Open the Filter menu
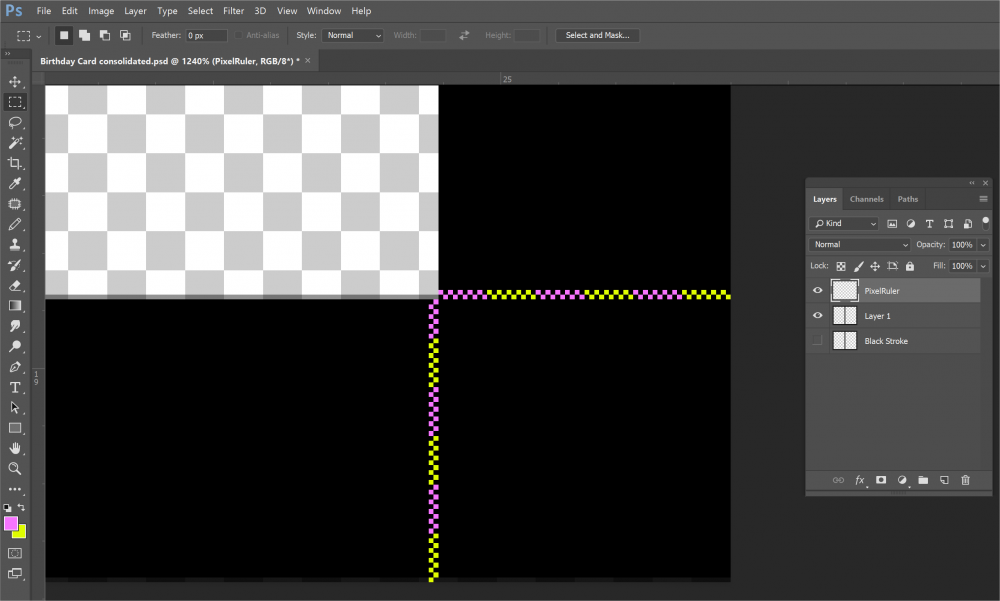This screenshot has width=1000, height=601. click(x=233, y=11)
